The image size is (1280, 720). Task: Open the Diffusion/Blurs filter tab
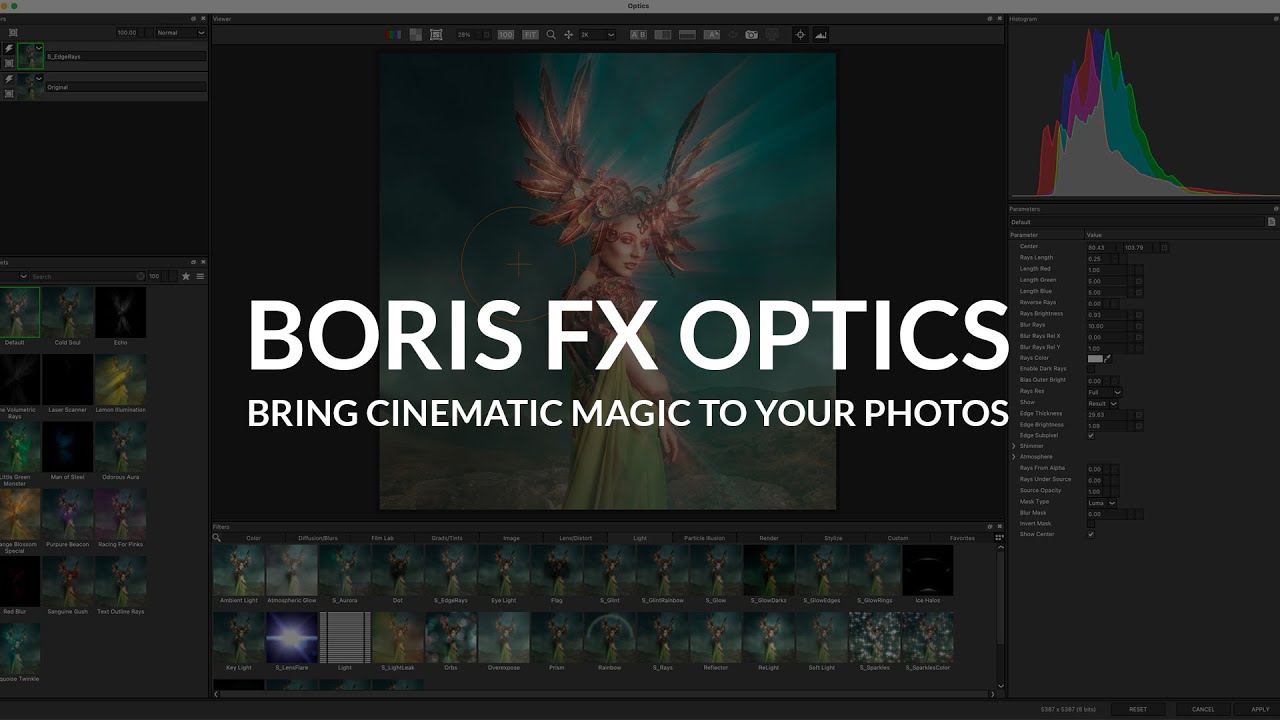point(318,538)
